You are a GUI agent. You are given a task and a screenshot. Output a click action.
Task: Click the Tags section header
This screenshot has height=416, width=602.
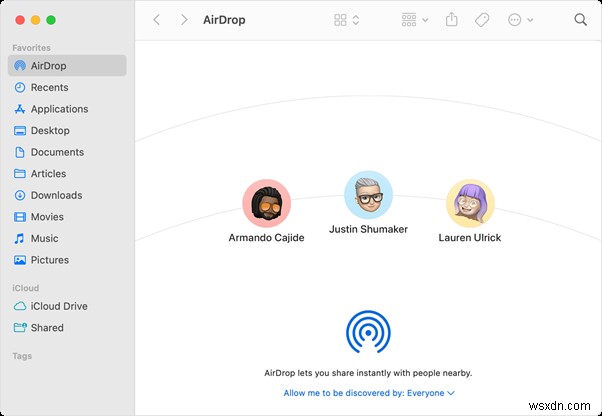(x=22, y=356)
